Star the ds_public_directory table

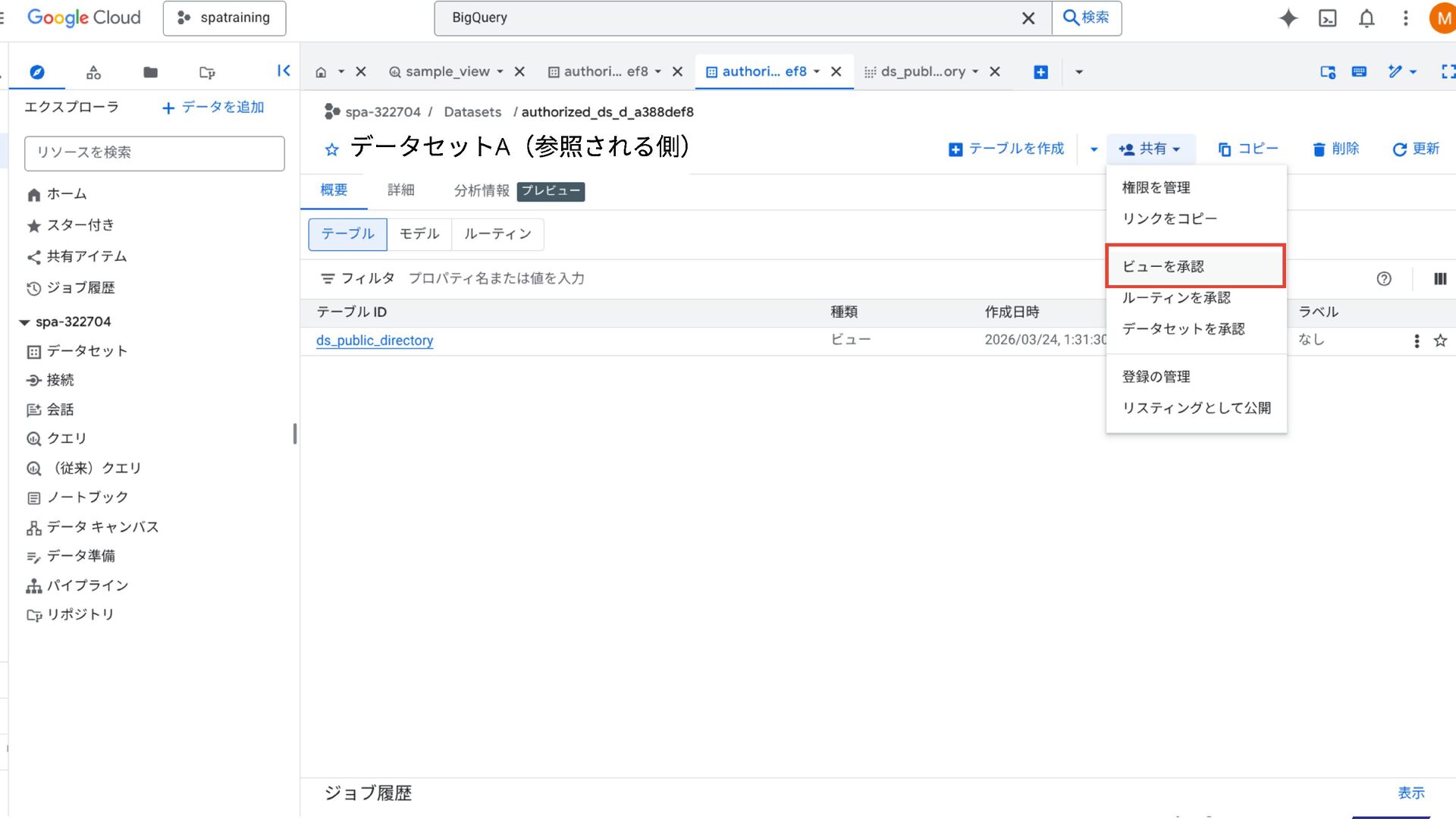[x=1440, y=341]
